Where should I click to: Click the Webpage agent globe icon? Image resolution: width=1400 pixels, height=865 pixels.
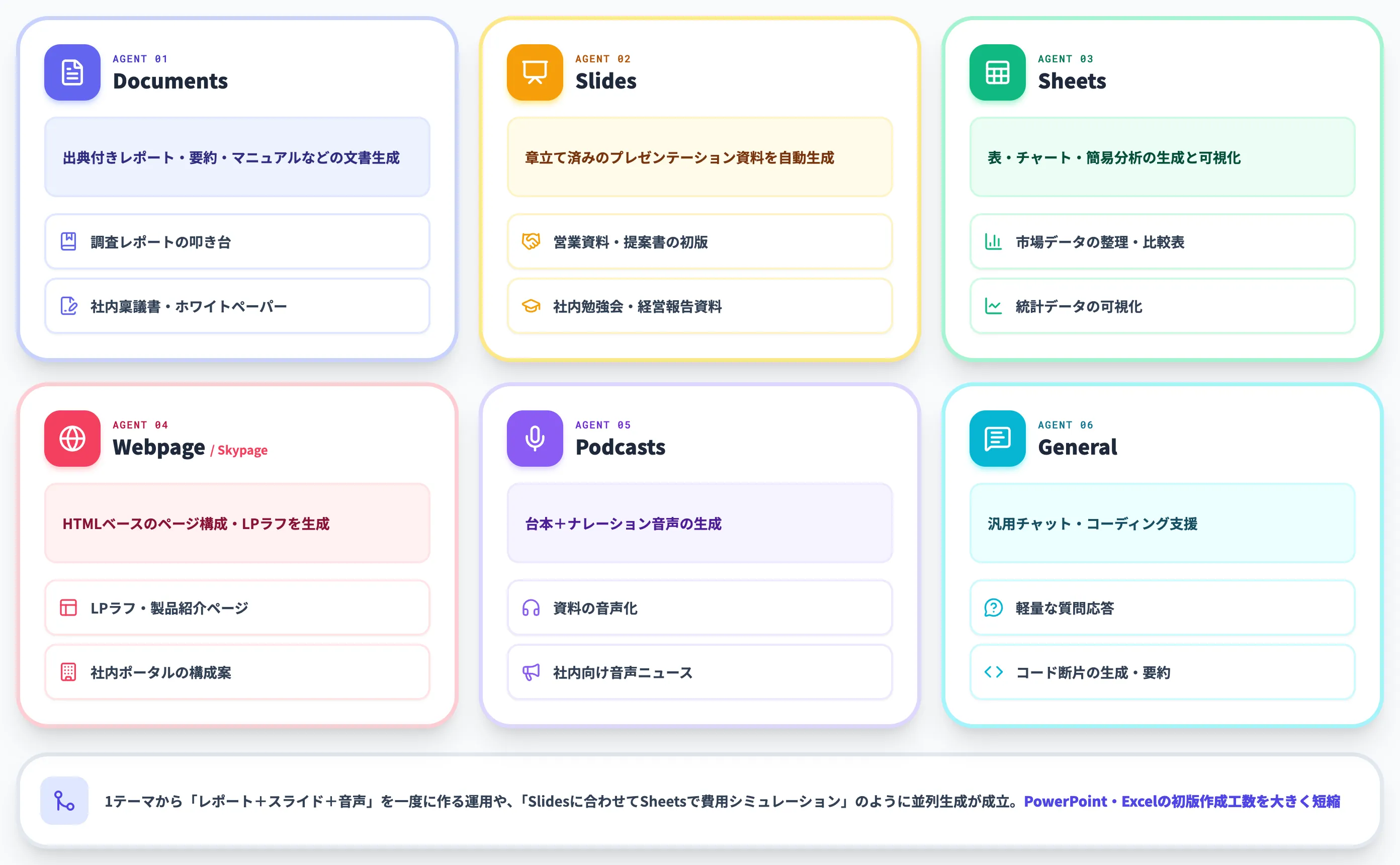pyautogui.click(x=72, y=439)
